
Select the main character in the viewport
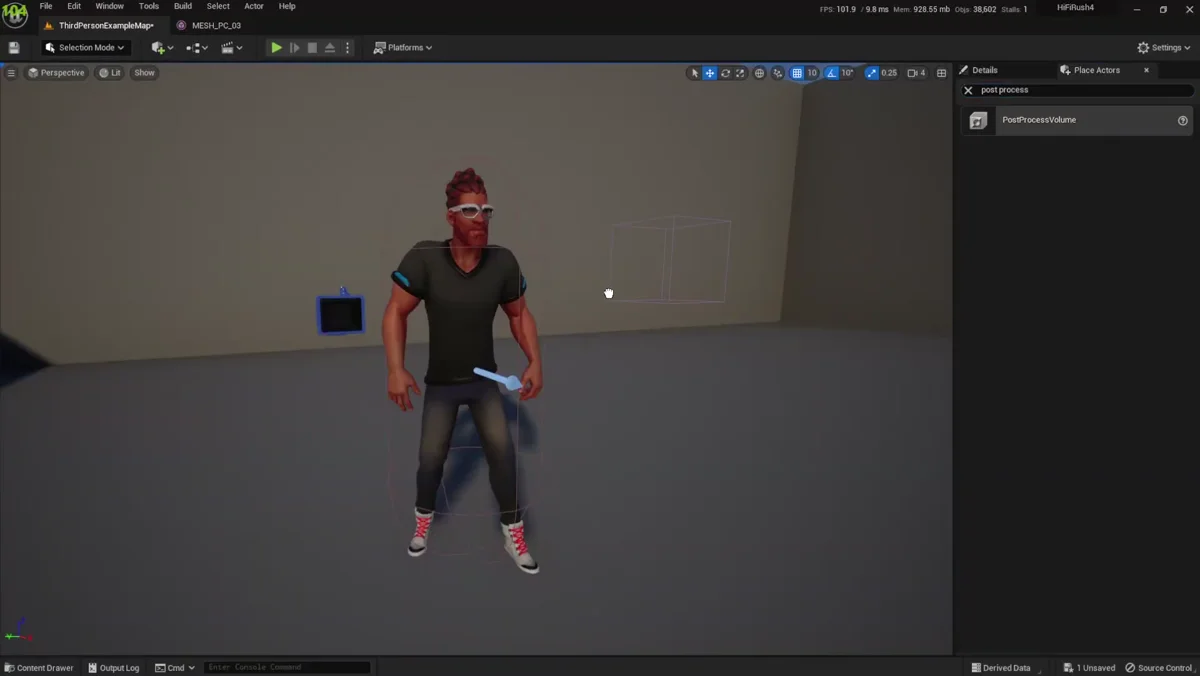[465, 370]
